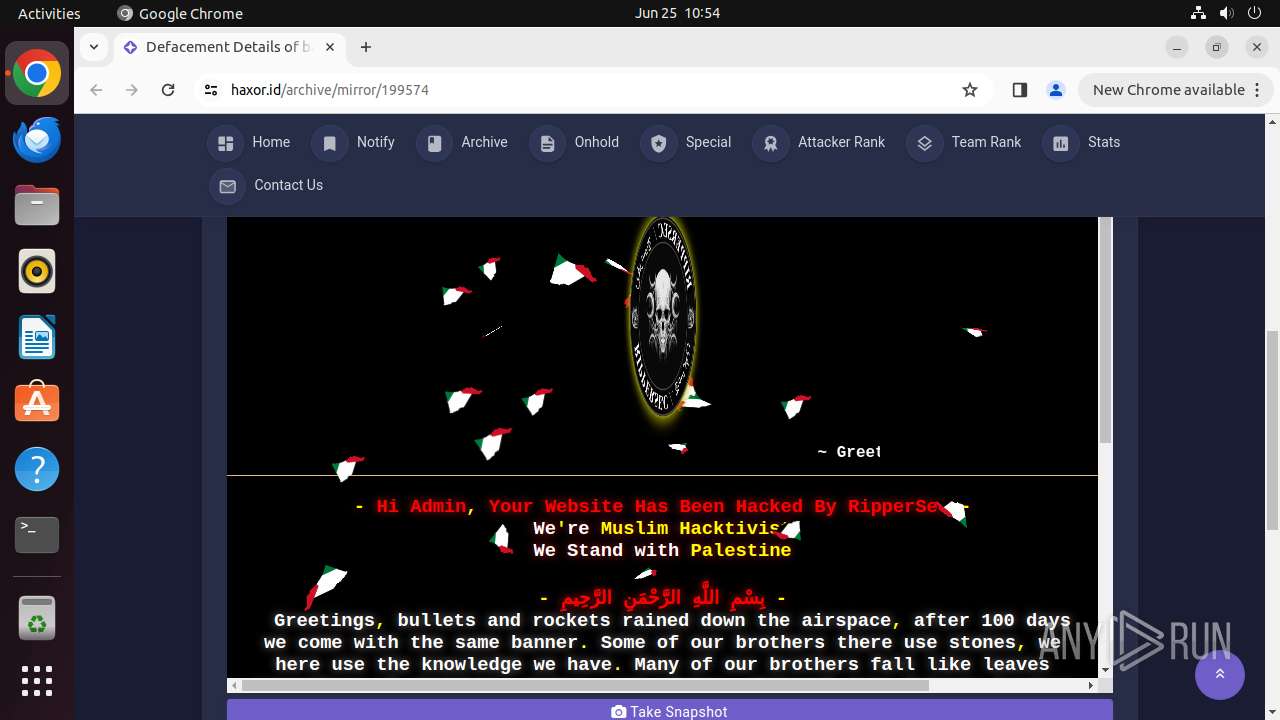1280x720 pixels.
Task: Click the skull logo emblem image
Action: pos(662,316)
